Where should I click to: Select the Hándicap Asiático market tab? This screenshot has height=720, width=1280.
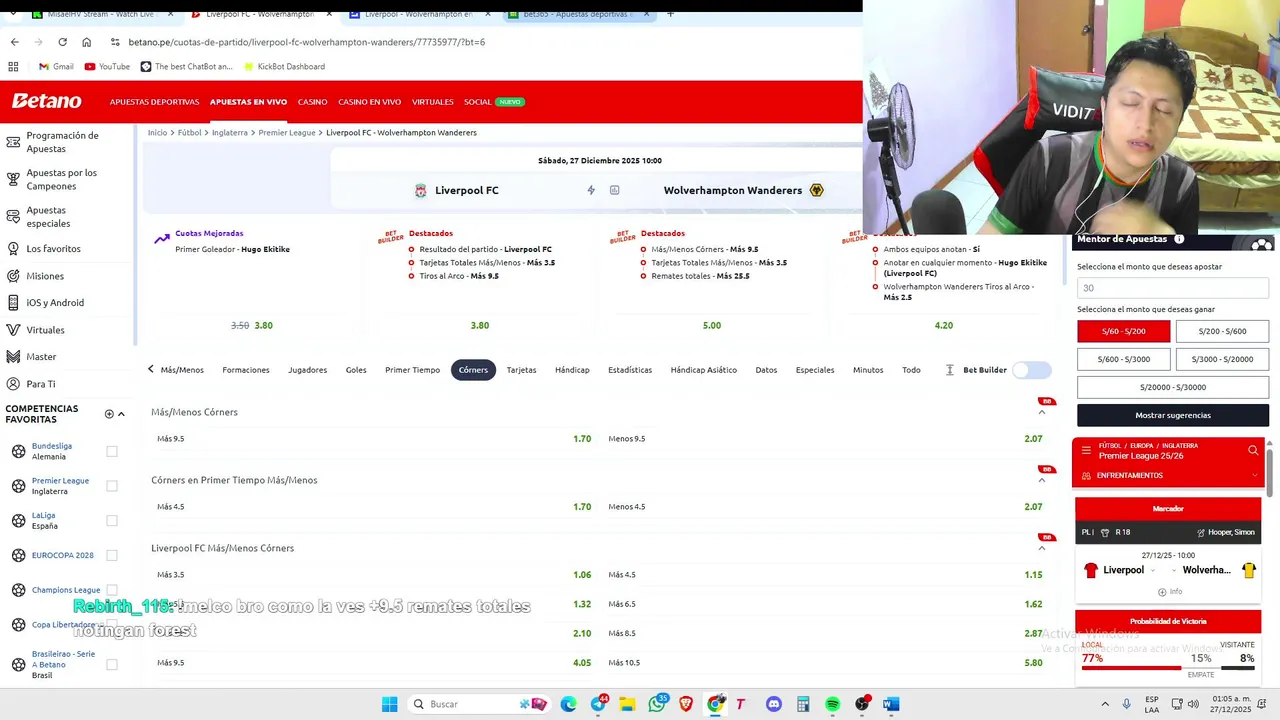click(703, 370)
